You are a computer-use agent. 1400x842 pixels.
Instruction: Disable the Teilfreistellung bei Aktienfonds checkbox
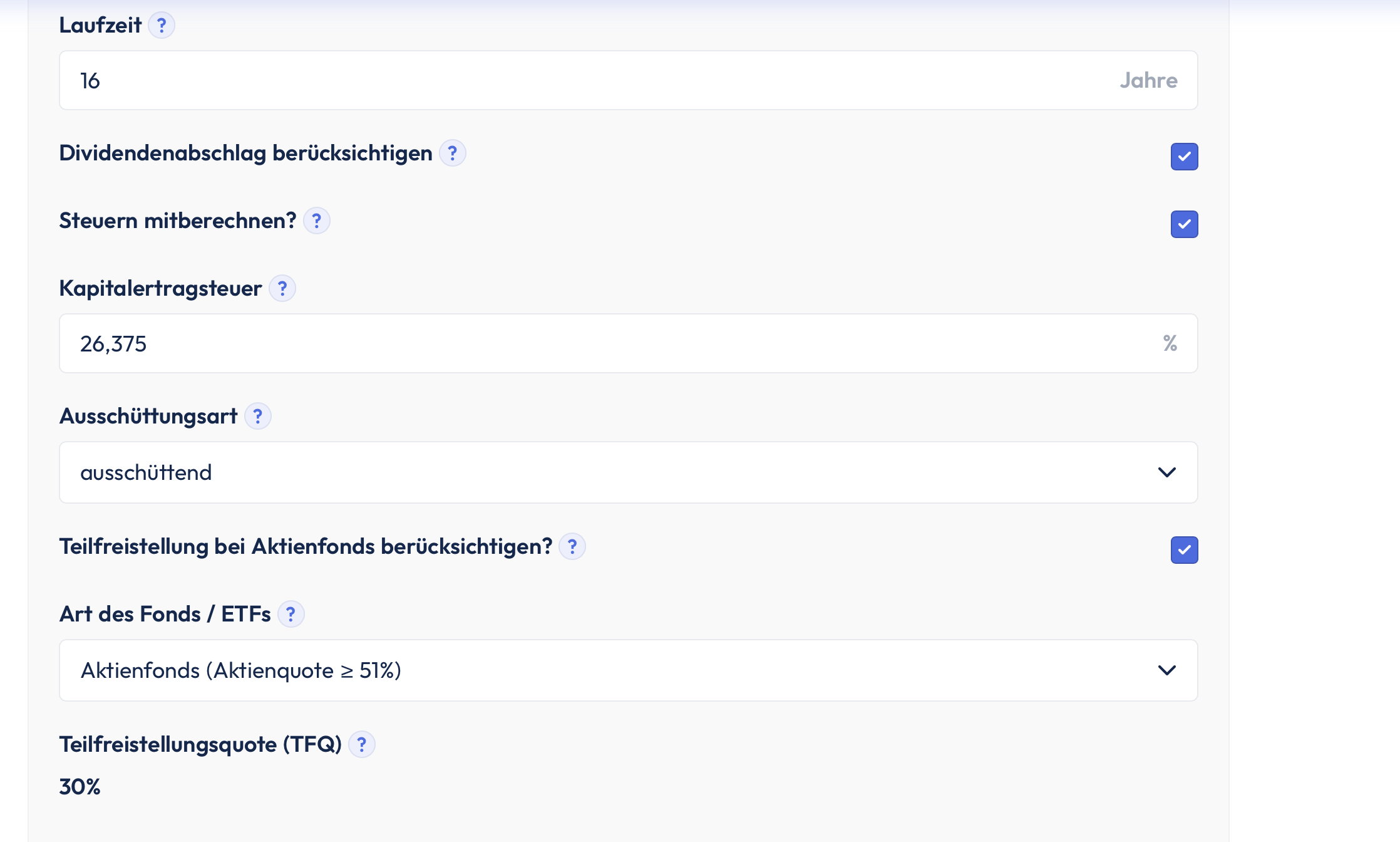pos(1184,550)
